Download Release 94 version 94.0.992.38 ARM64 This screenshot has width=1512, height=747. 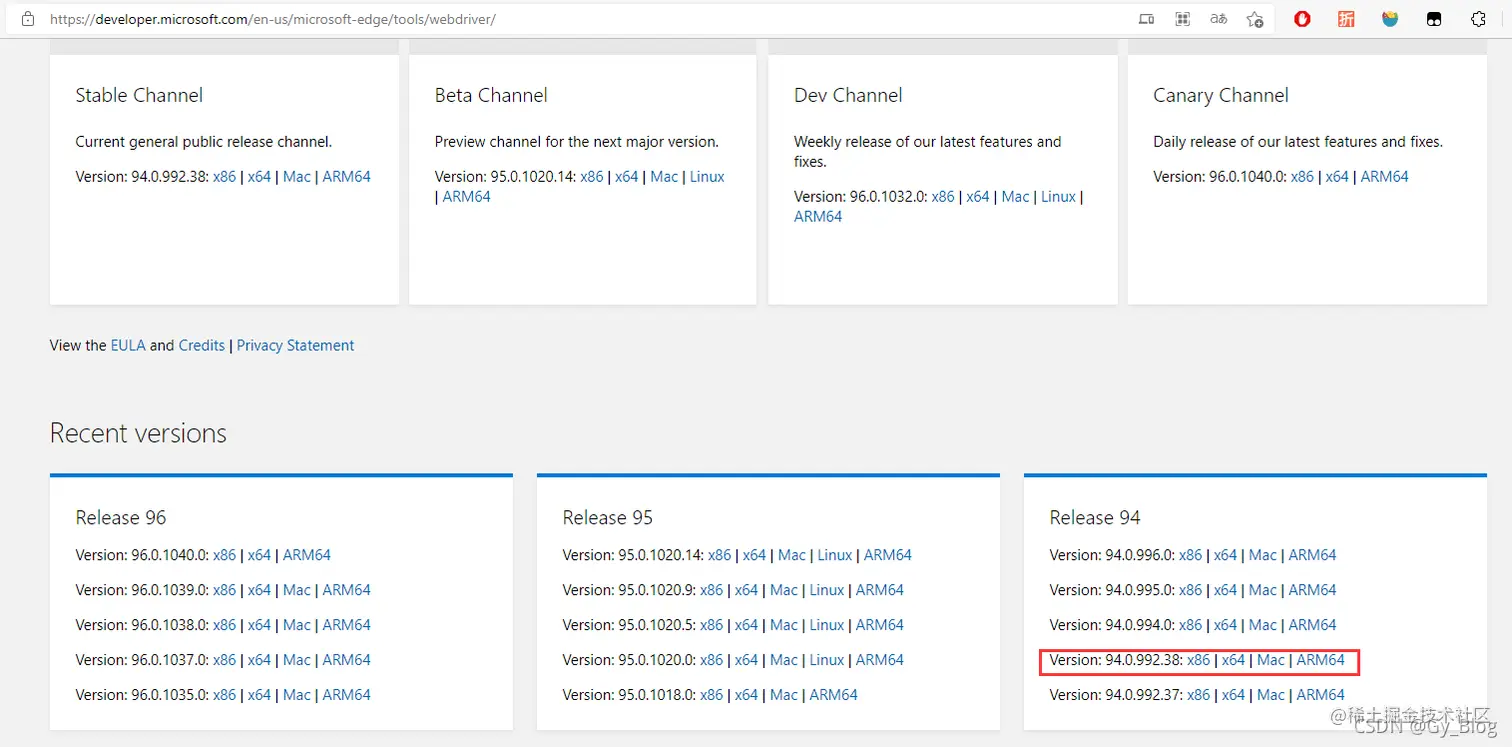(1321, 660)
